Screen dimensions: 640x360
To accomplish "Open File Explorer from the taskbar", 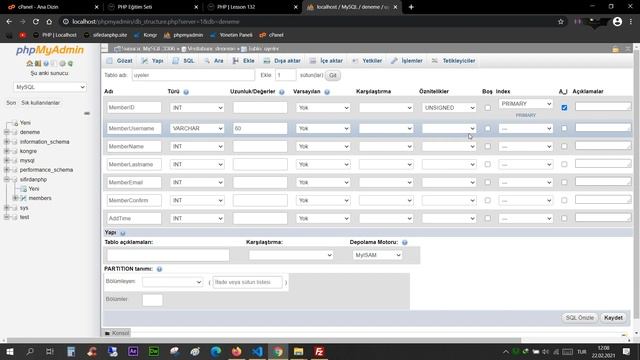I will 298,351.
